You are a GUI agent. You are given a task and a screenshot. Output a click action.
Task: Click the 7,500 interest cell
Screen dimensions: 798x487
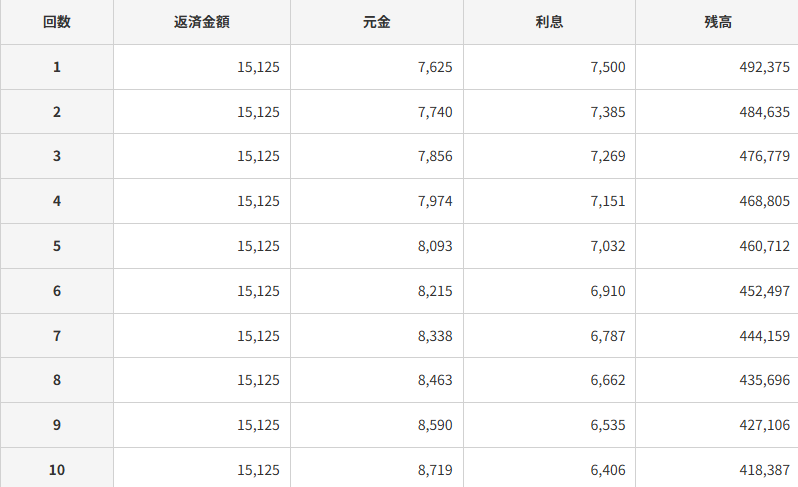pyautogui.click(x=549, y=67)
